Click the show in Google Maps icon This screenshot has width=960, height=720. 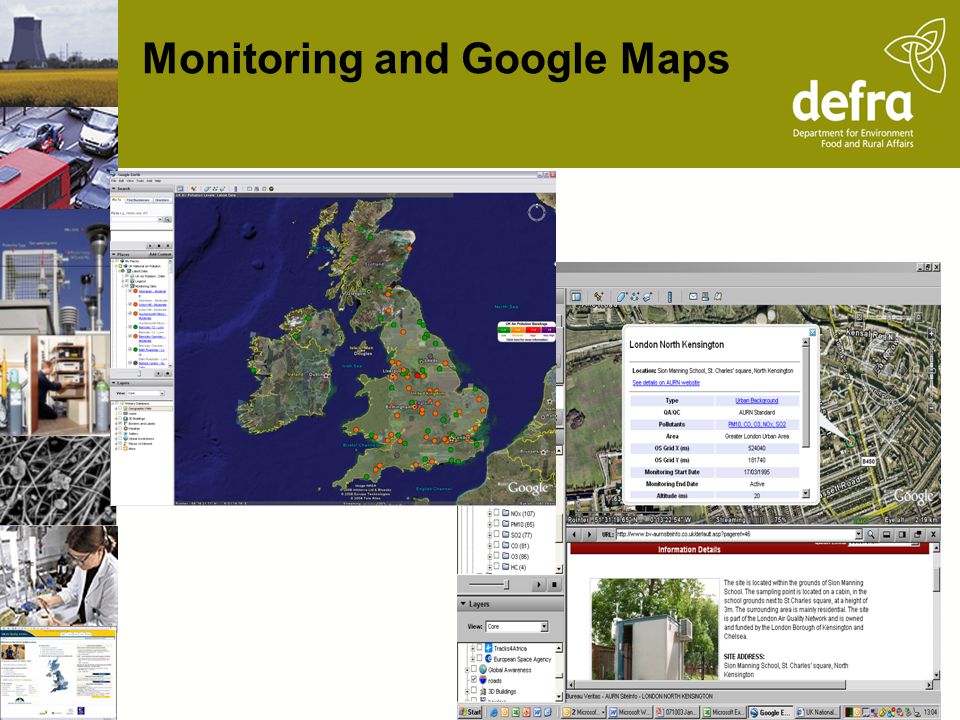(718, 296)
